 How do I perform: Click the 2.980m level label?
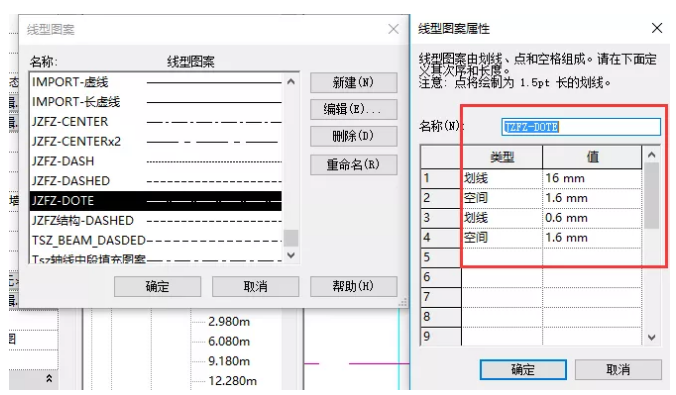click(x=229, y=322)
